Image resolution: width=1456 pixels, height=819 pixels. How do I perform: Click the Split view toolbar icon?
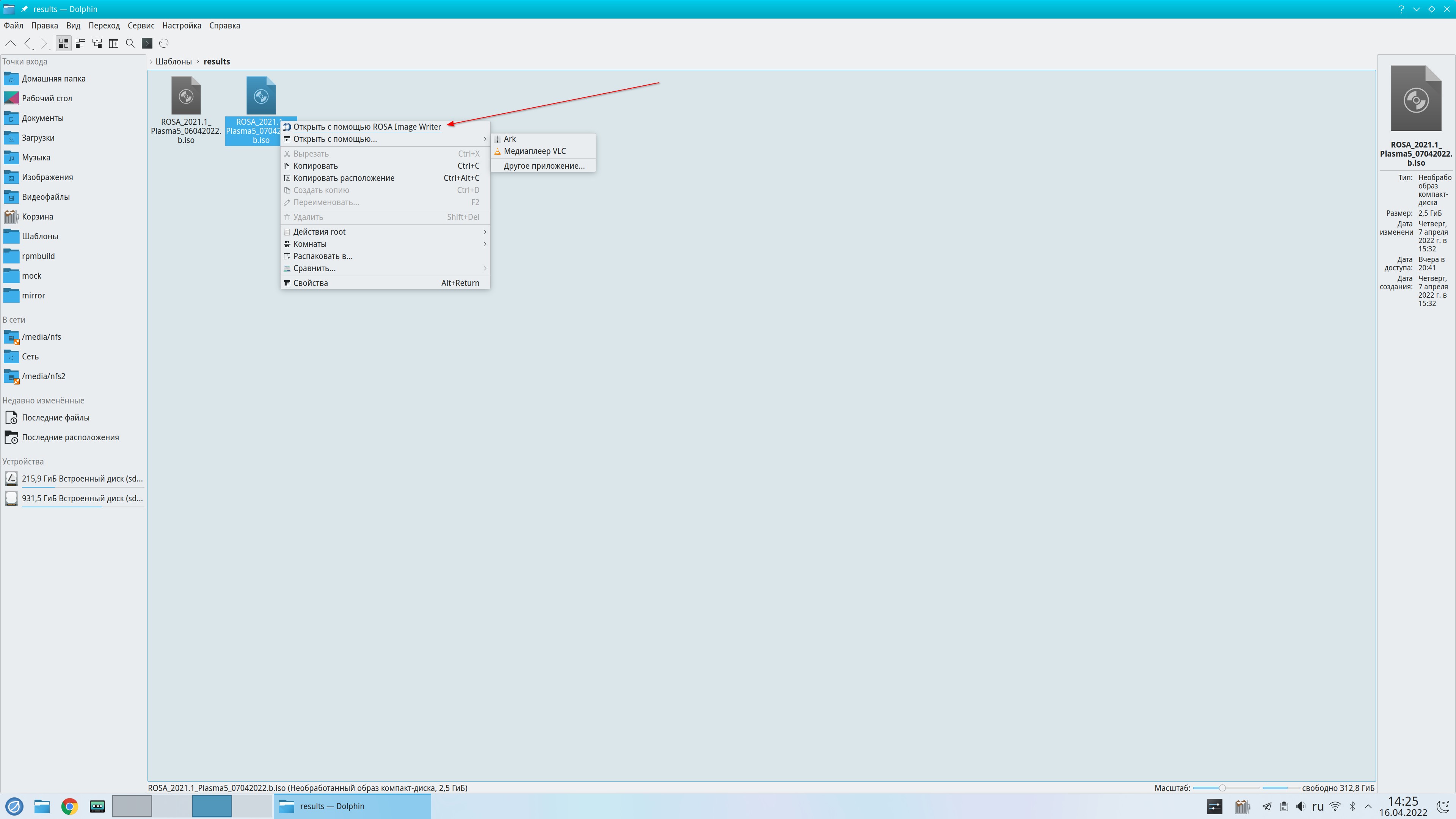tap(114, 43)
